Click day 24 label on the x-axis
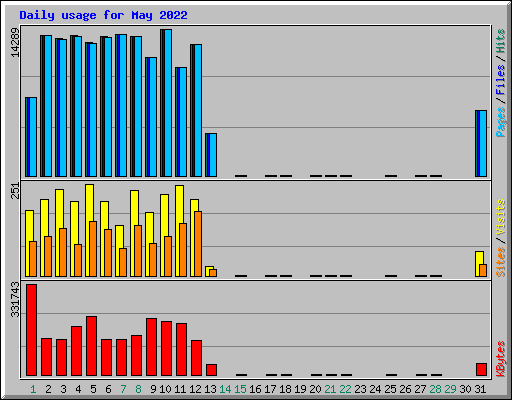This screenshot has width=512, height=400. tap(375, 389)
